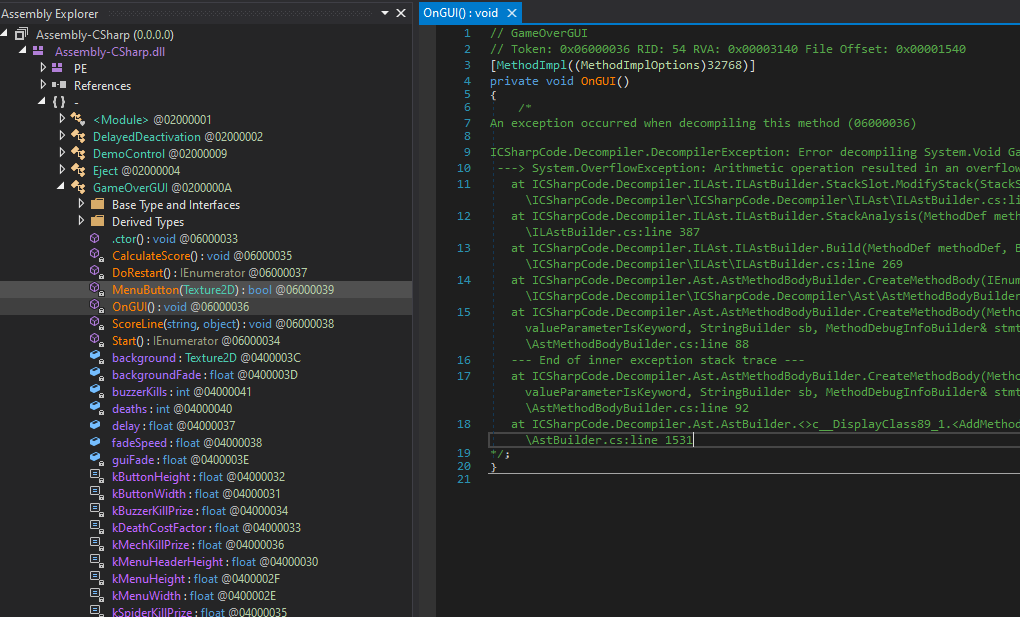The width and height of the screenshot is (1020, 617).
Task: Expand the DelayedDeactivation class
Action: (x=61, y=137)
